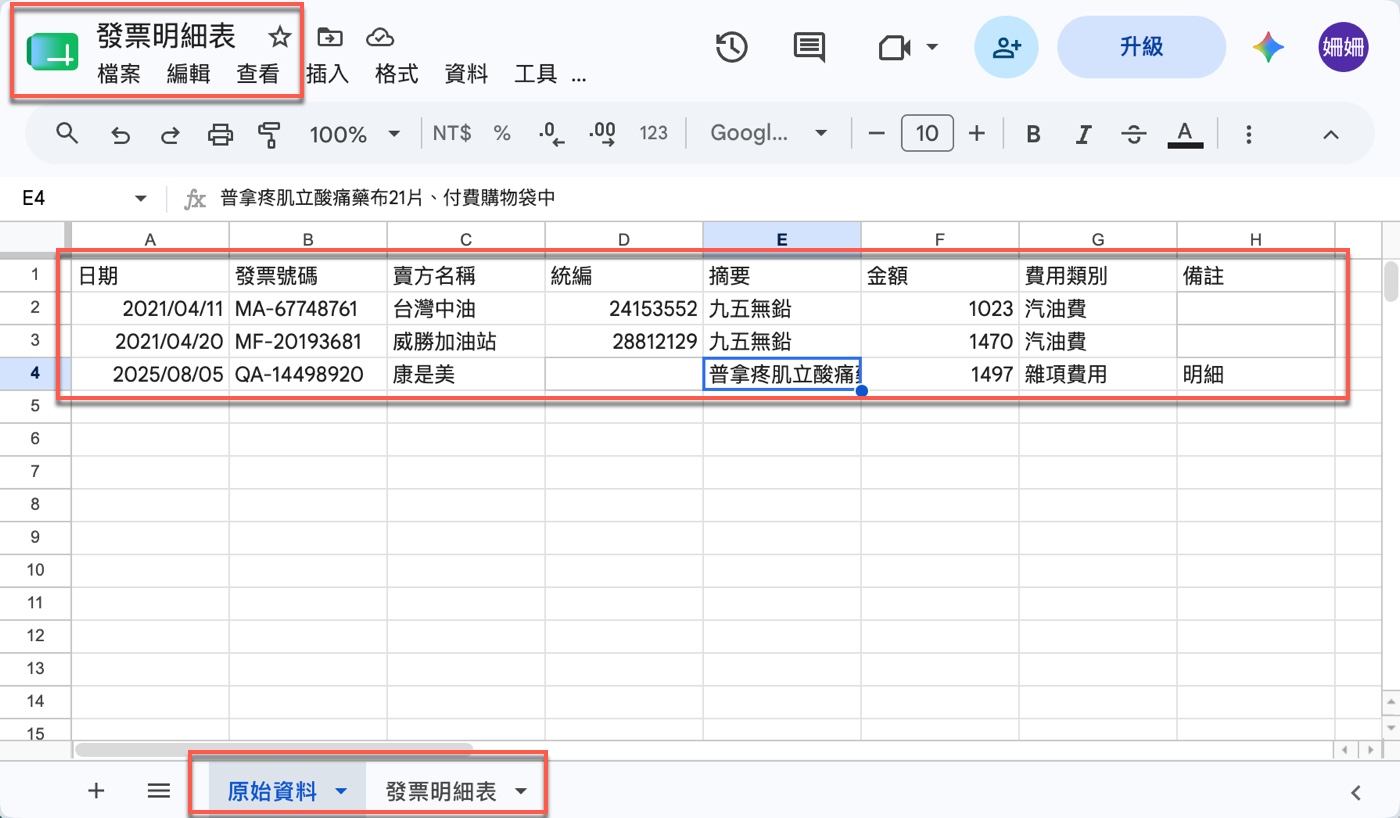Open the name box dropdown arrow

coord(141,199)
